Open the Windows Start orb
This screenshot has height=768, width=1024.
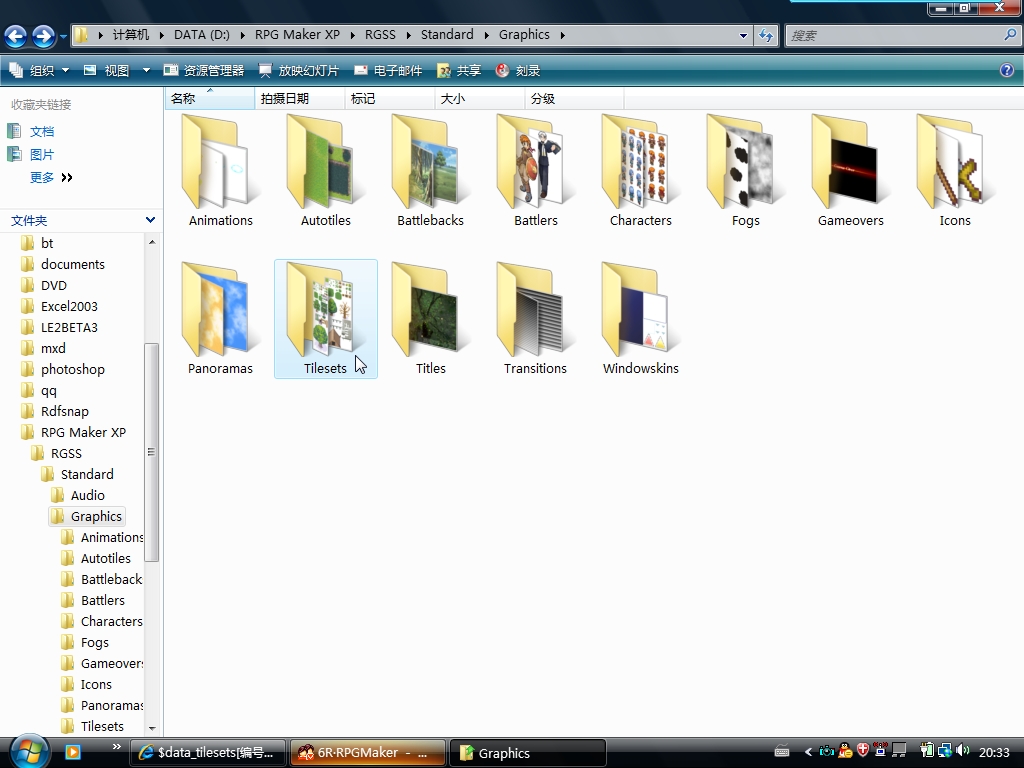[x=29, y=751]
